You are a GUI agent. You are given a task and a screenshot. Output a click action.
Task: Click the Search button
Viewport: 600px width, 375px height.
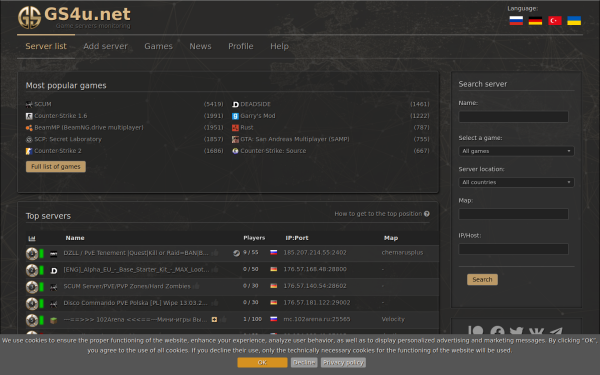(x=482, y=280)
